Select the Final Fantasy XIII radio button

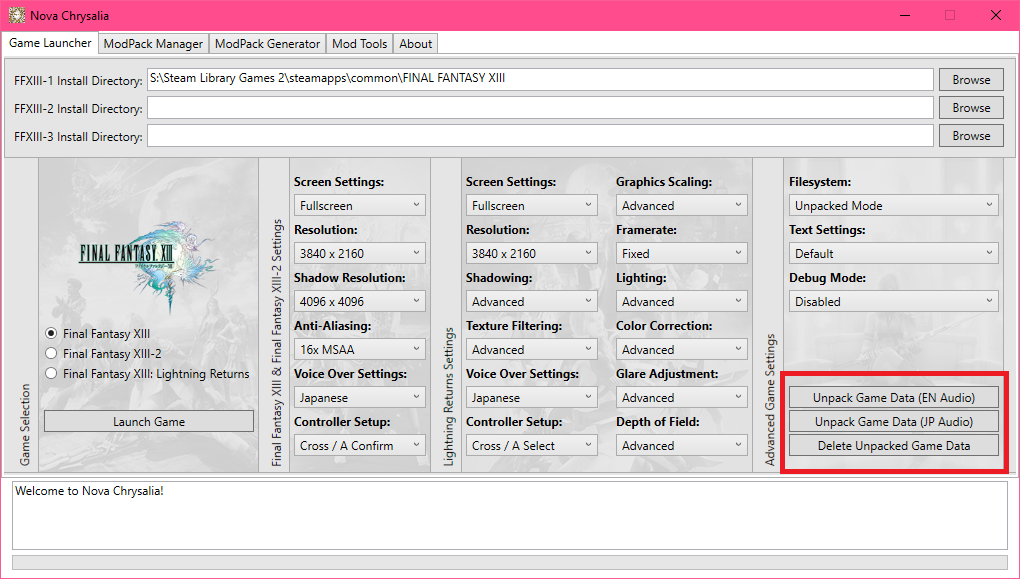coord(51,333)
